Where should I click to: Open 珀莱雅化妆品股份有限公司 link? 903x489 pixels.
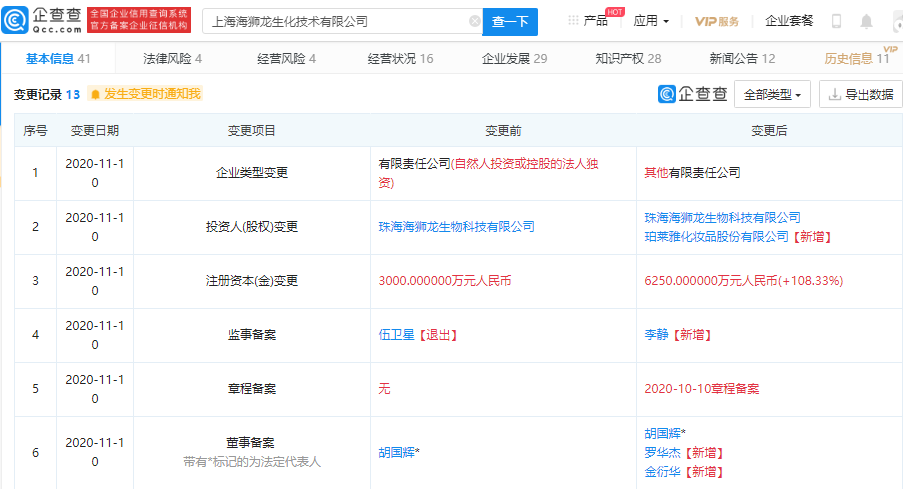[717, 237]
